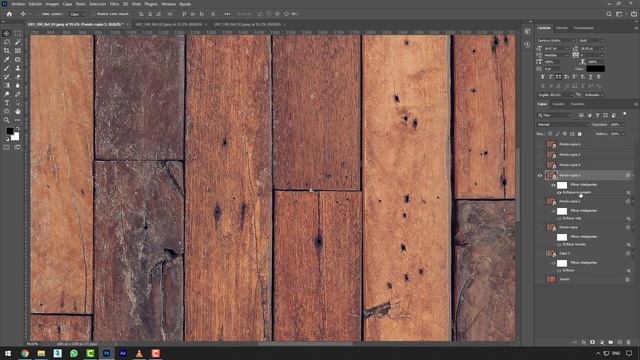
Task: Select the Clone Stamp tool
Action: (18, 68)
